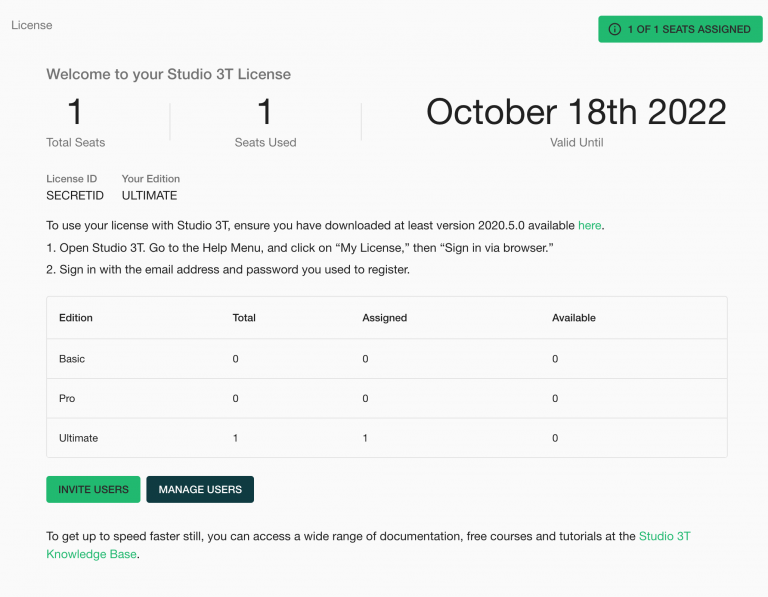
Task: Click the ULTIMATE edition value
Action: pos(149,196)
